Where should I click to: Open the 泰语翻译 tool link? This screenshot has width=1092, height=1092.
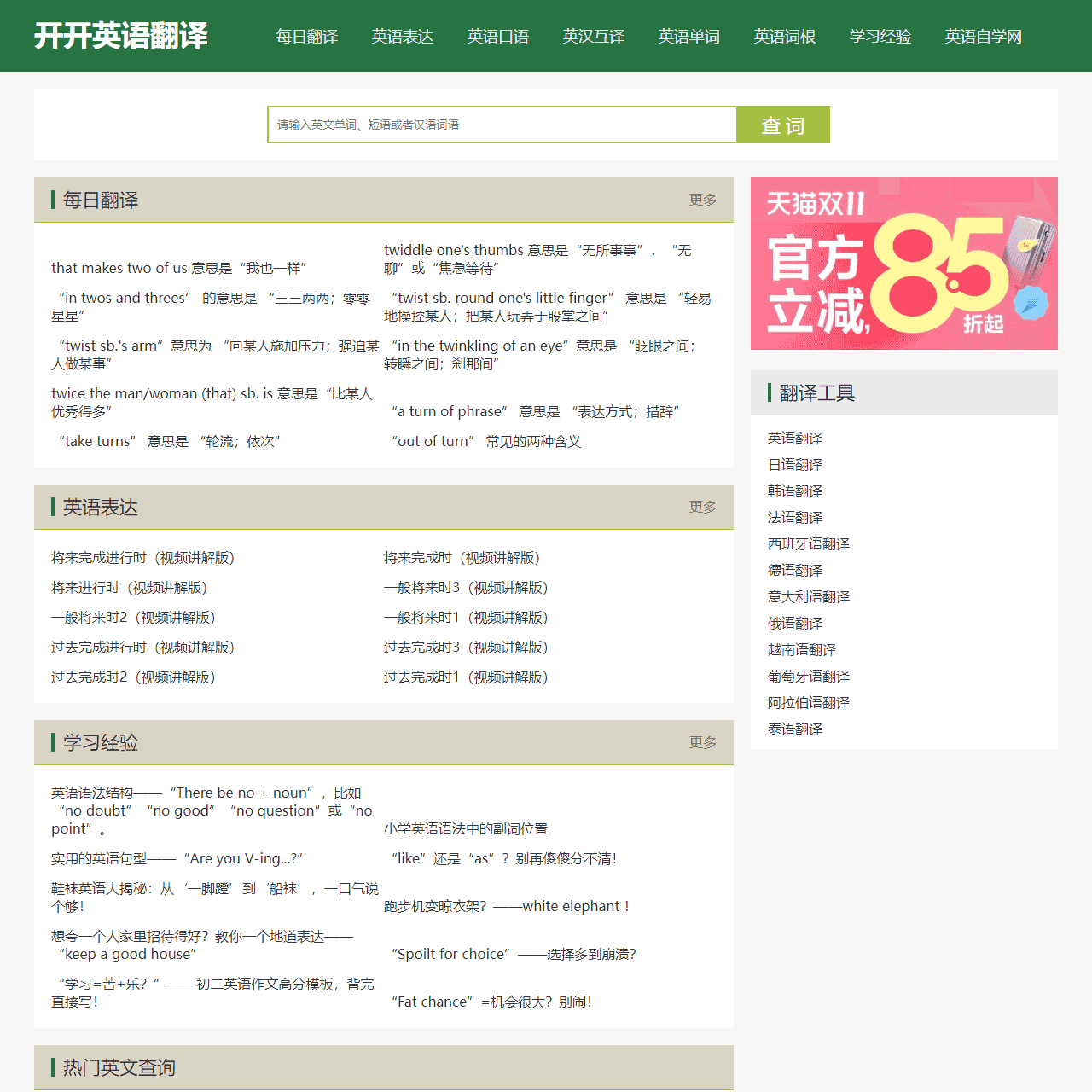[794, 729]
